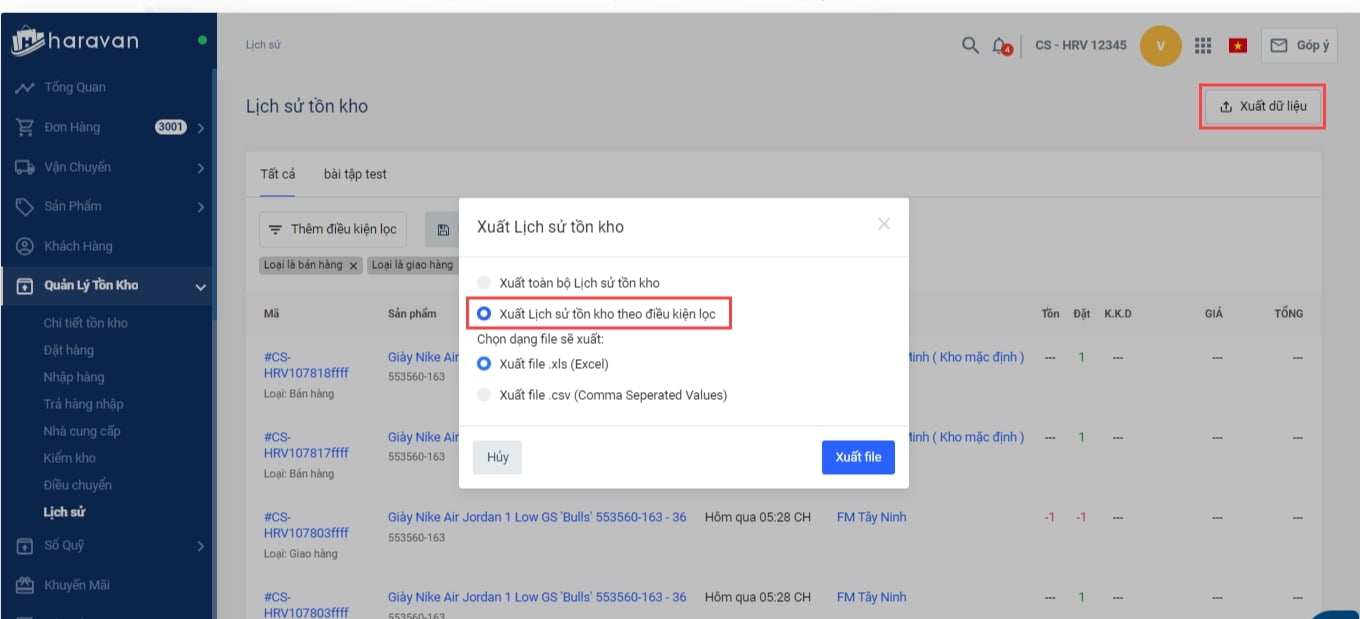
Task: Open 'Chi tiết tồn kho' in sidebar
Action: 85,323
